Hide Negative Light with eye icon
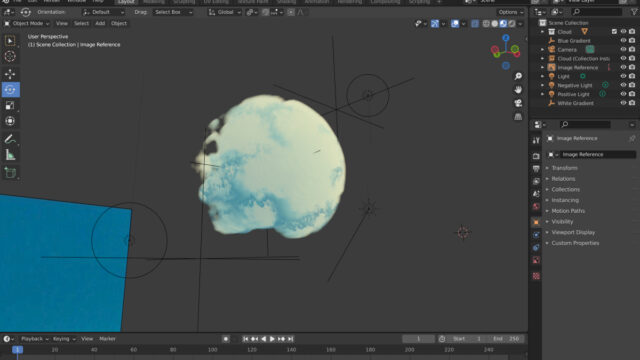Image resolution: width=640 pixels, height=360 pixels. pyautogui.click(x=623, y=85)
